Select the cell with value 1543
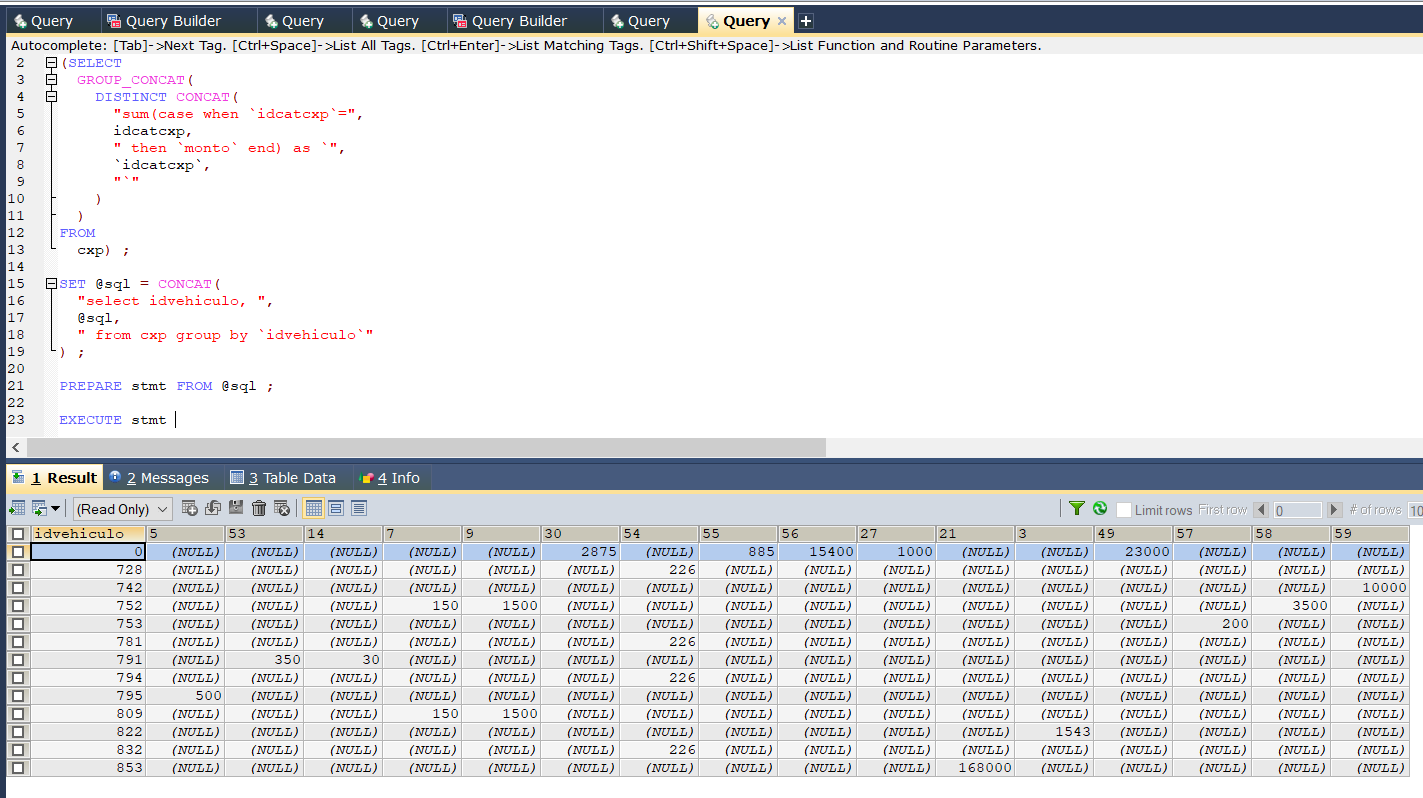Screen dimensions: 1423x798 [1054, 732]
